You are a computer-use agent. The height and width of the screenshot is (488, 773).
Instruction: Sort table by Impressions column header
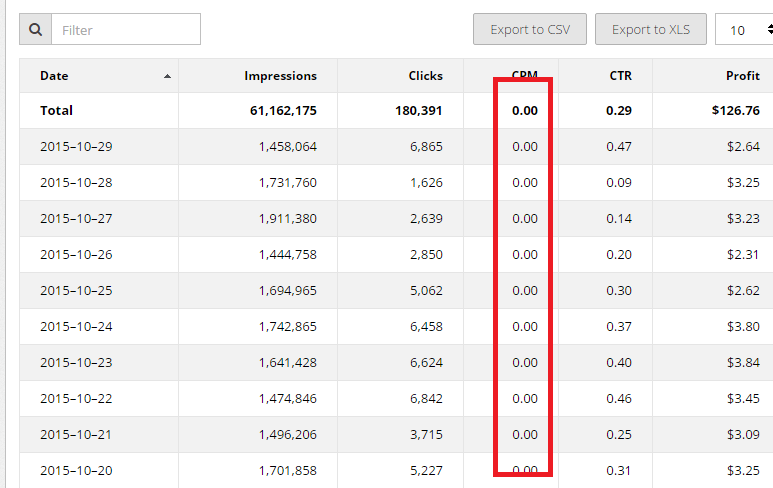tap(280, 76)
